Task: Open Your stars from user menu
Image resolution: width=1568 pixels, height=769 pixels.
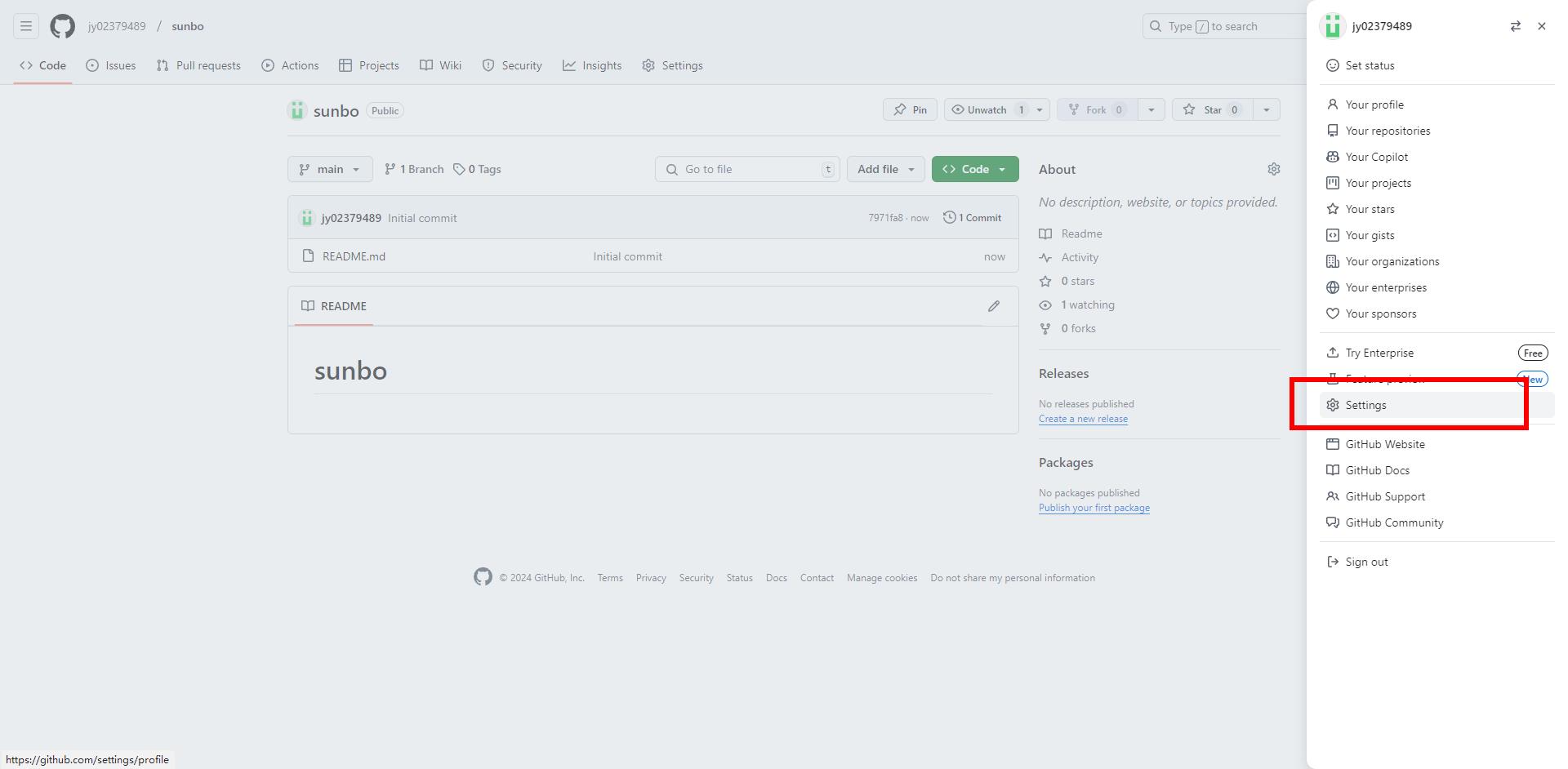Action: (1437, 209)
